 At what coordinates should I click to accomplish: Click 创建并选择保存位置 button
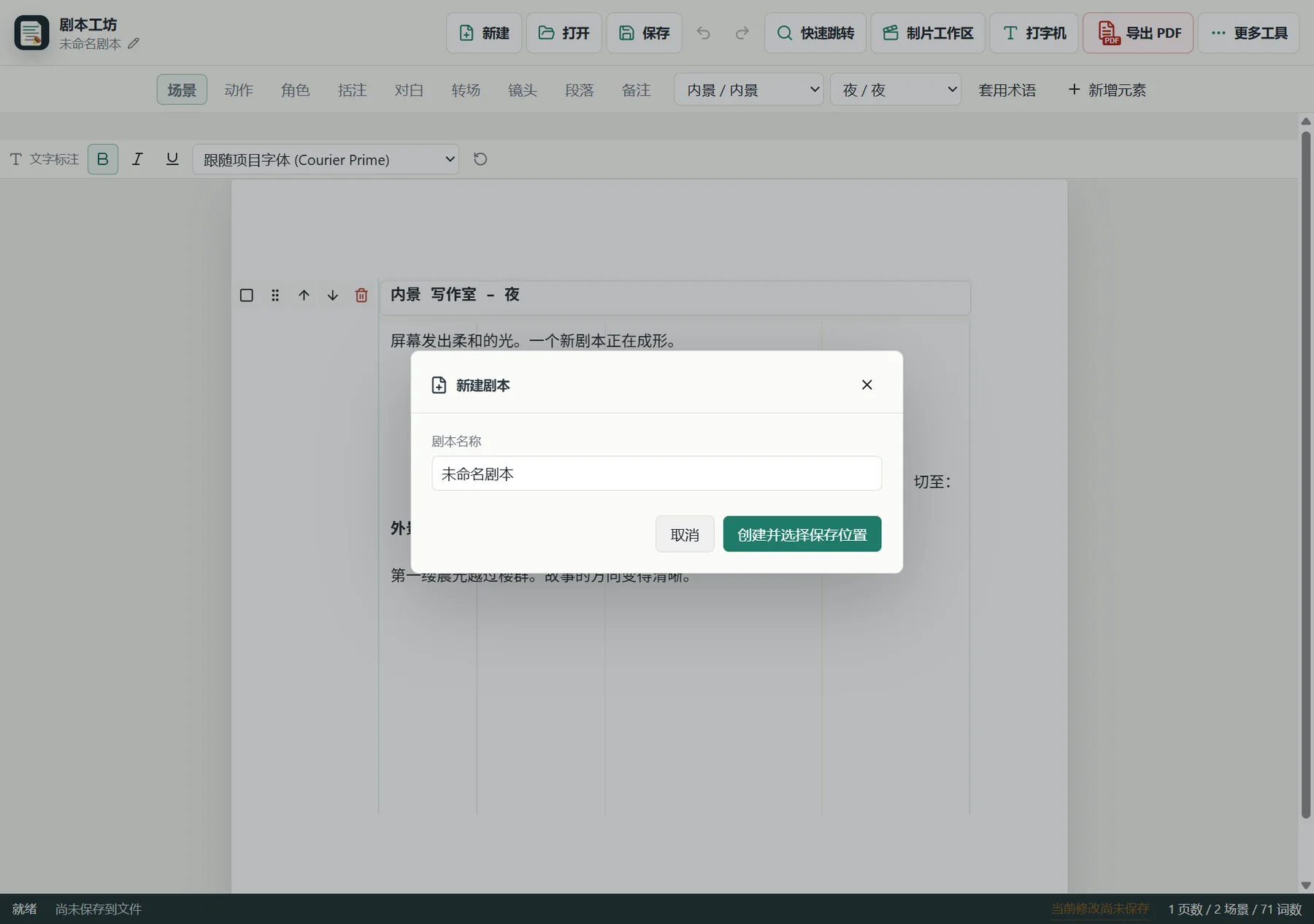click(x=802, y=534)
